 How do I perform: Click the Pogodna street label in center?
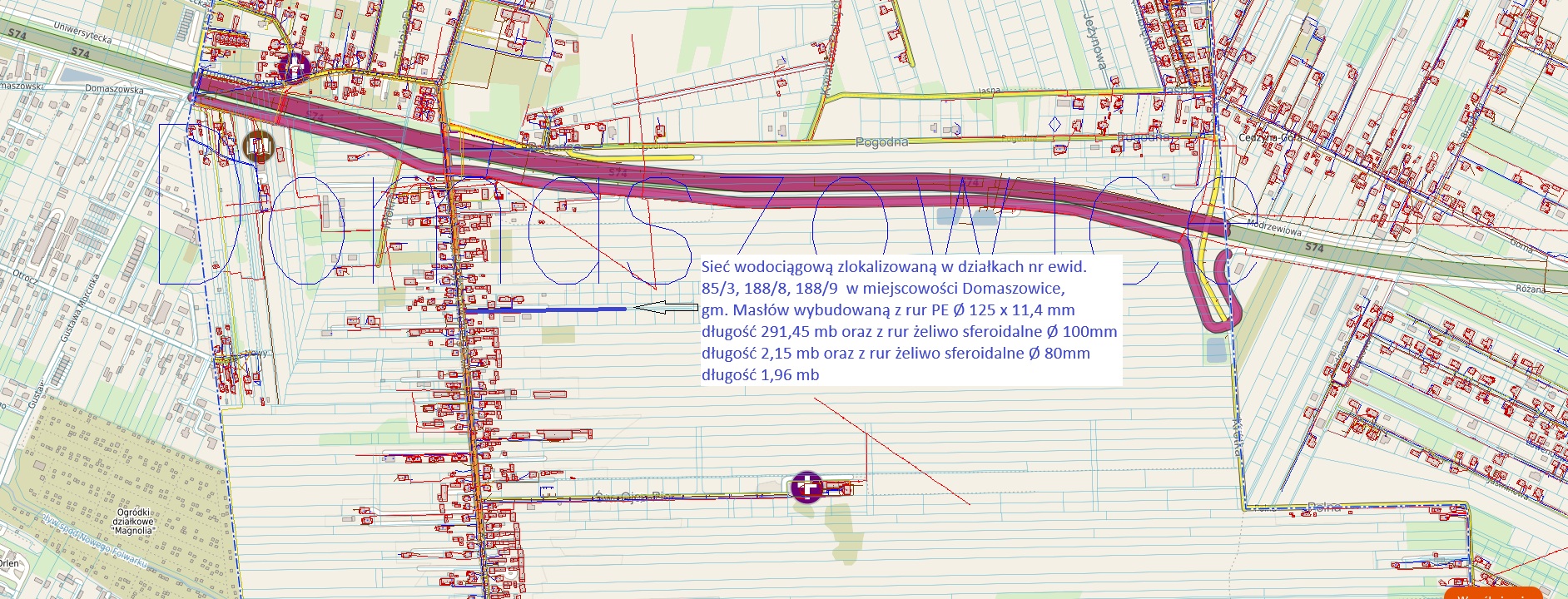(x=881, y=142)
